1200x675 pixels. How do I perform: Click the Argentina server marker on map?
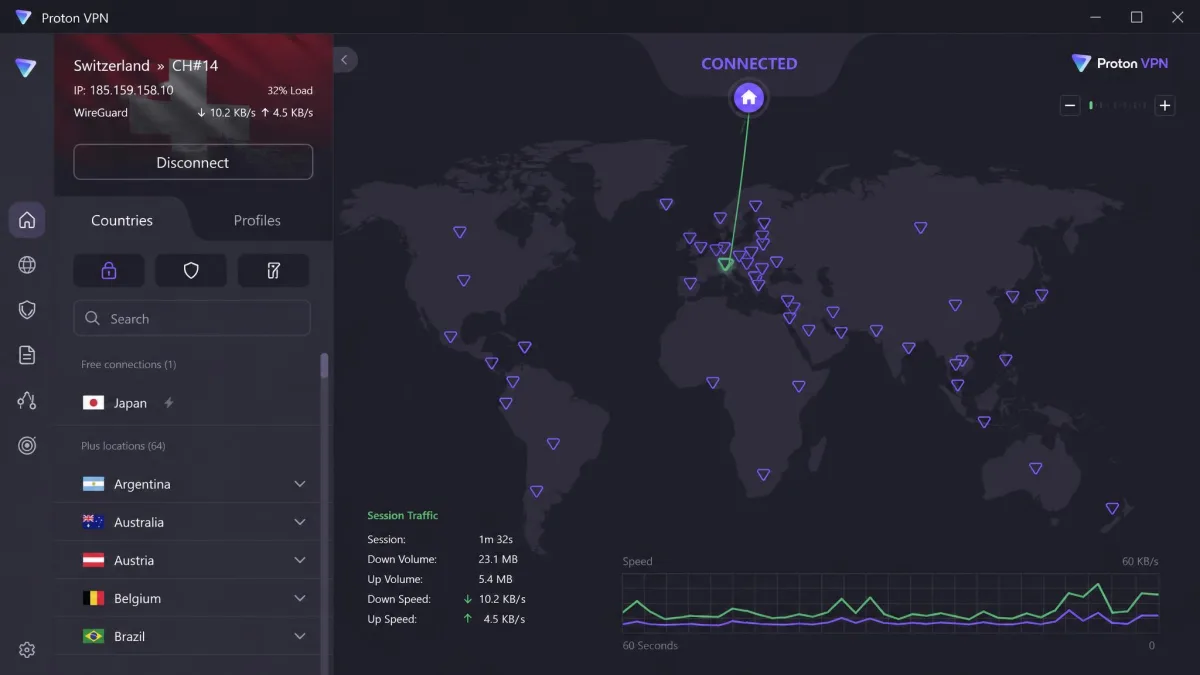[537, 491]
